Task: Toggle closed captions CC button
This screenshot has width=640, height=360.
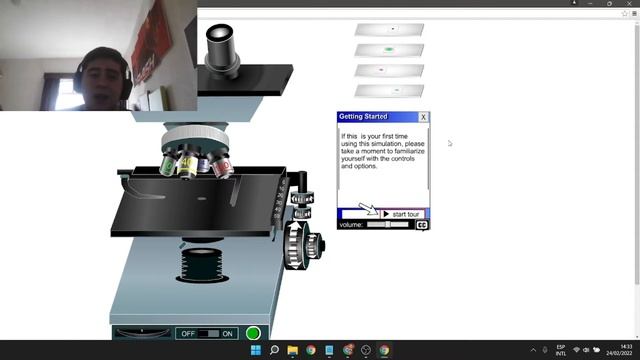Action: 422,225
